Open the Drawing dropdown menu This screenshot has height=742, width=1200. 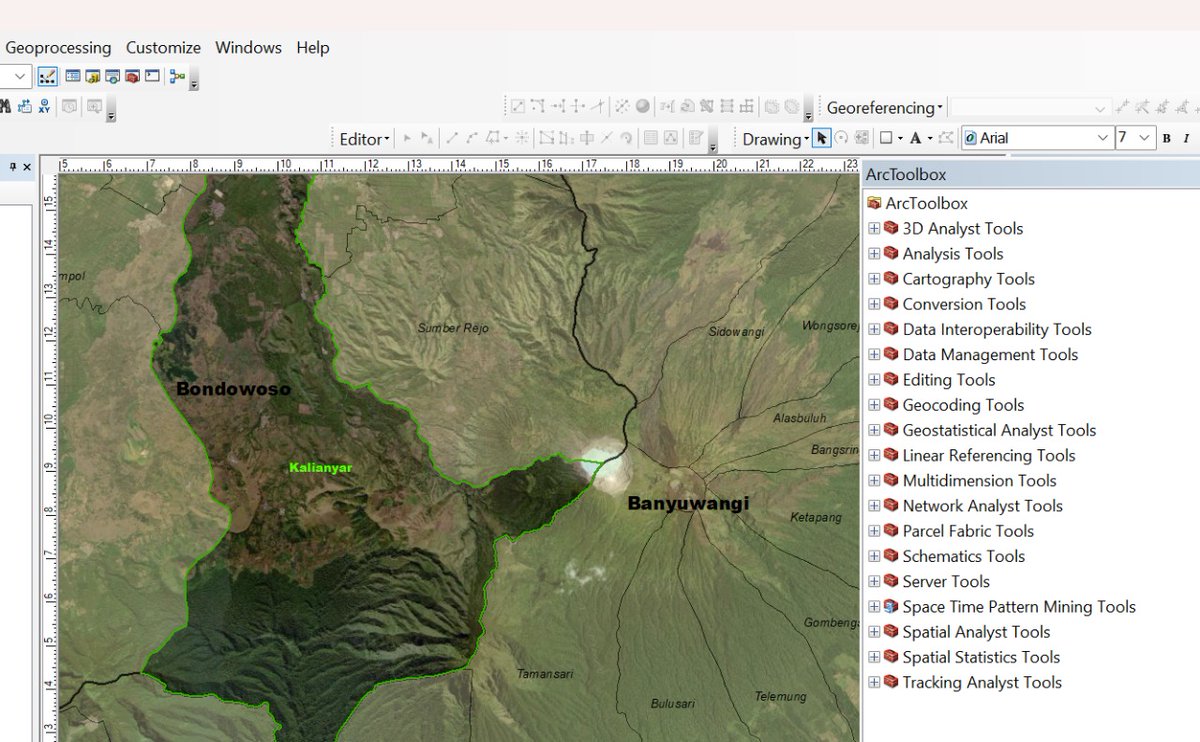[x=775, y=139]
